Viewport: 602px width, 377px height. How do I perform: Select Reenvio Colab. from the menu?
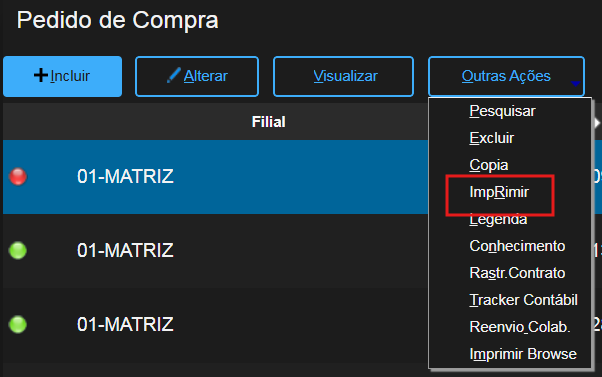coord(520,327)
